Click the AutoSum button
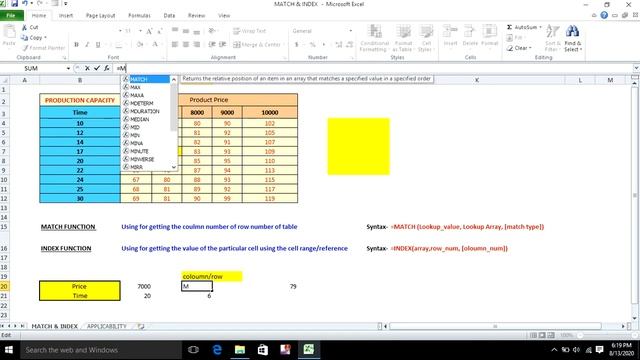The height and width of the screenshot is (360, 640). (x=522, y=27)
